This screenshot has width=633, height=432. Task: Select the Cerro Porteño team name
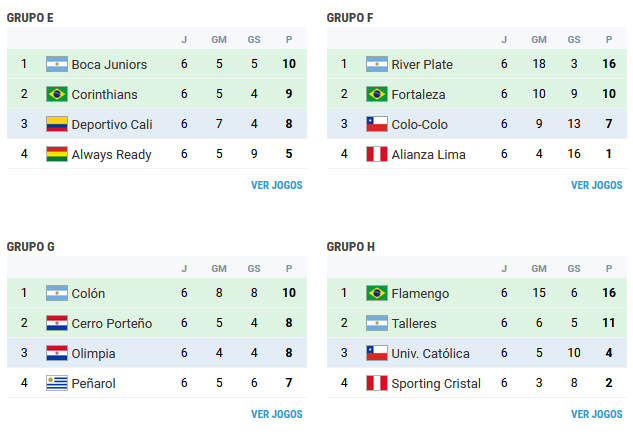click(x=112, y=323)
